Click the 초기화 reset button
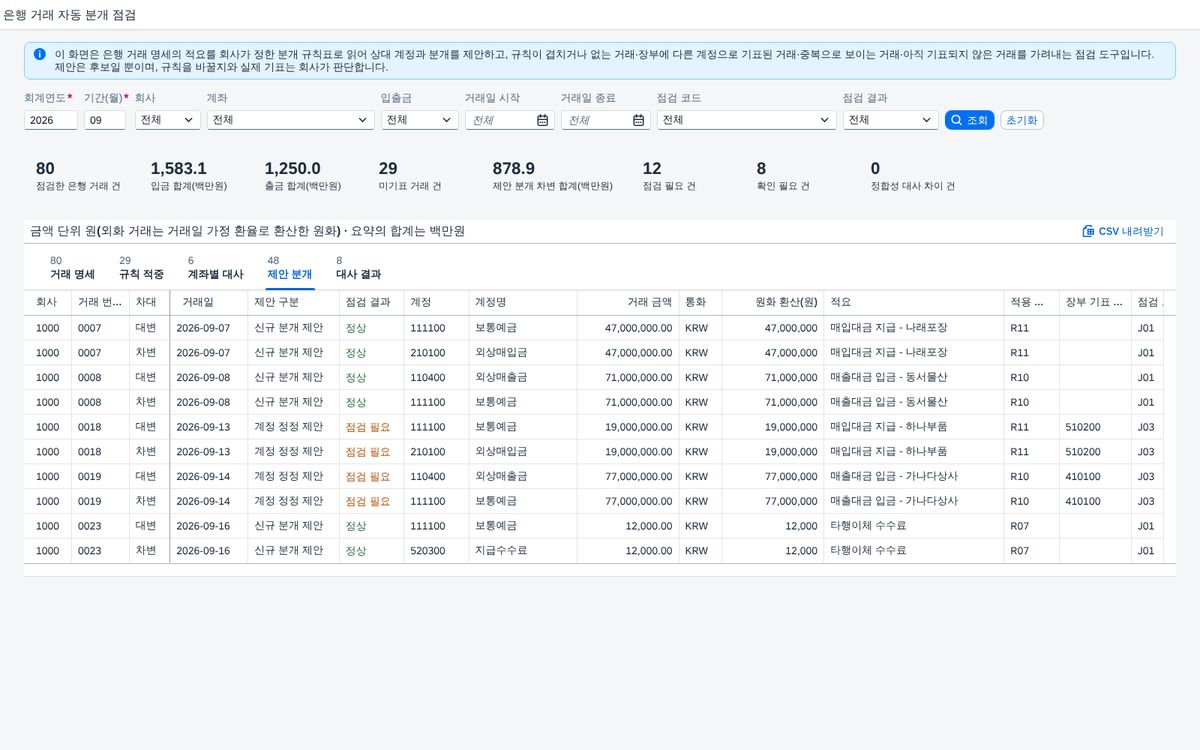The height and width of the screenshot is (750, 1200). (1022, 120)
